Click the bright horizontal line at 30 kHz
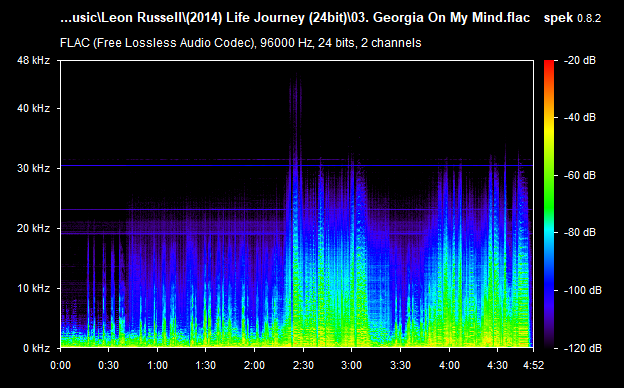The image size is (624, 388). (297, 165)
